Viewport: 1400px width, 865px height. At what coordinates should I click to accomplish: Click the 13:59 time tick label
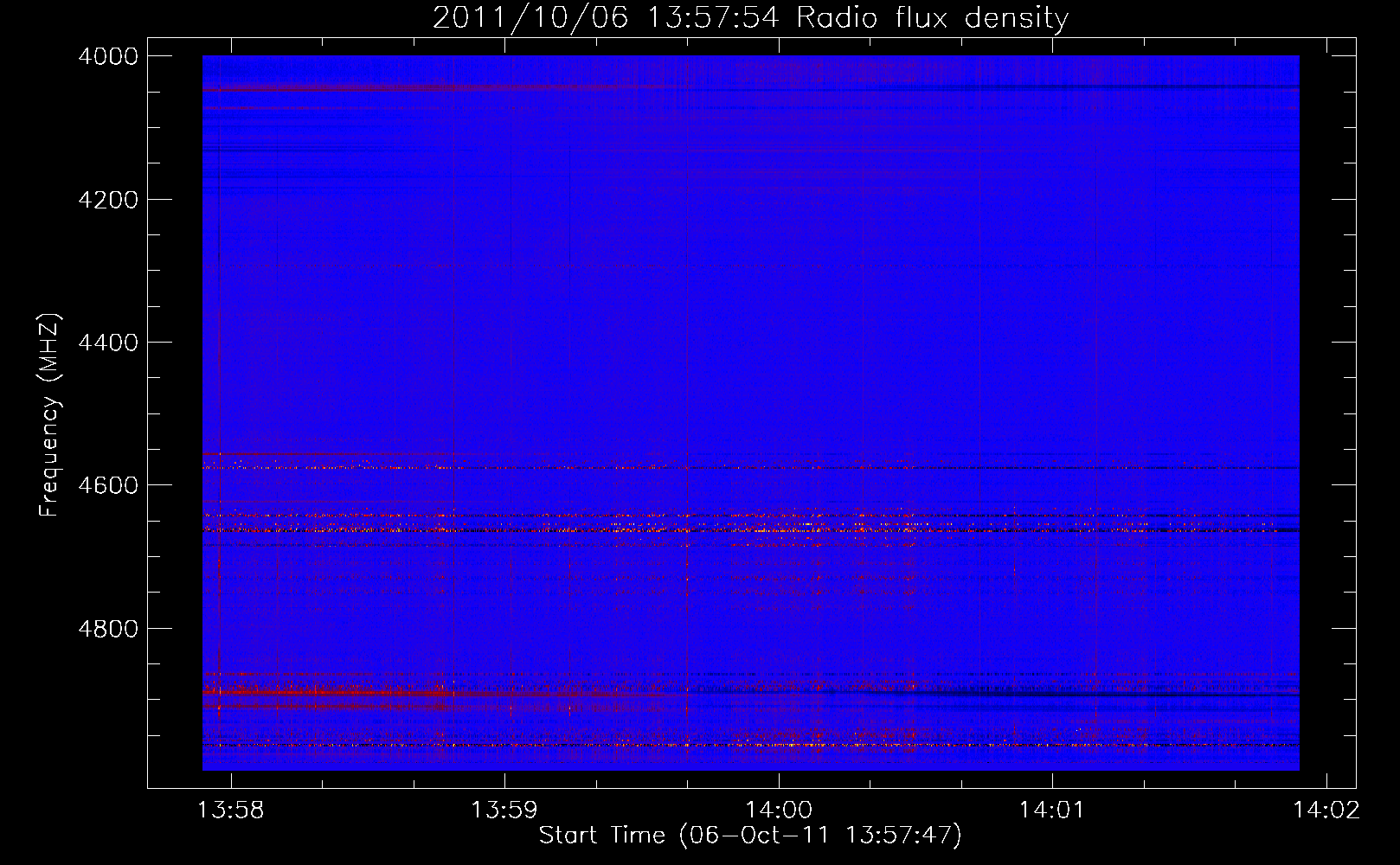tap(504, 811)
